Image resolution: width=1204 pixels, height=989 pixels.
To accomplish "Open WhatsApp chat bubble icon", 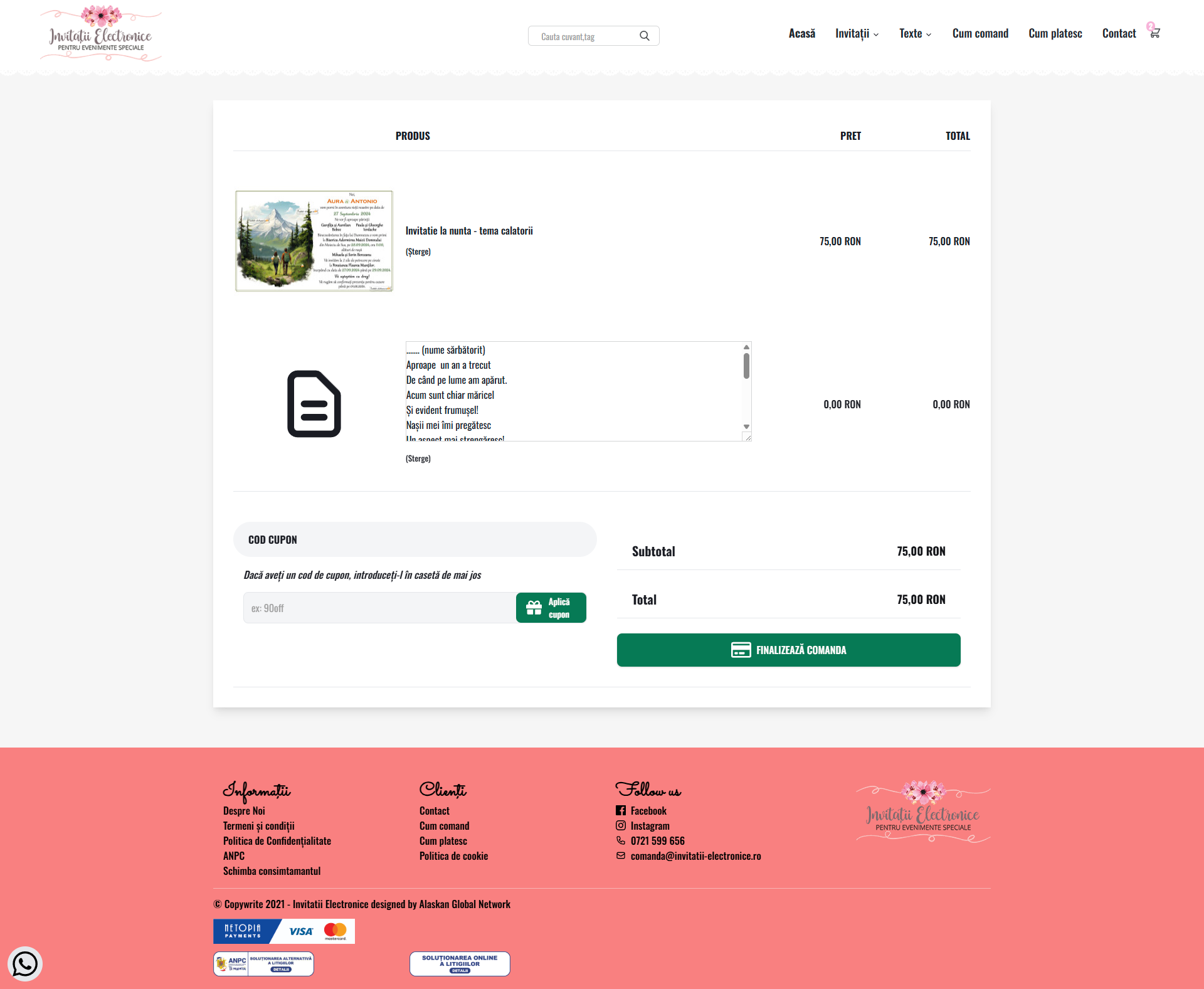I will pos(25,963).
